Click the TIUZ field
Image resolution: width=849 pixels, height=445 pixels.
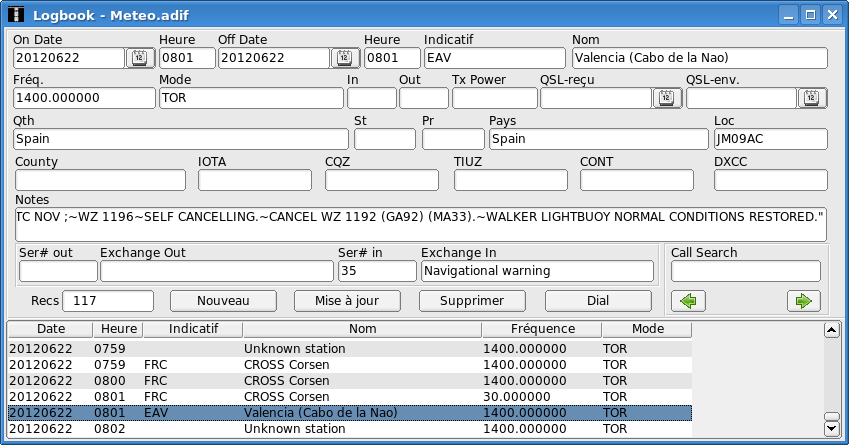[x=511, y=180]
